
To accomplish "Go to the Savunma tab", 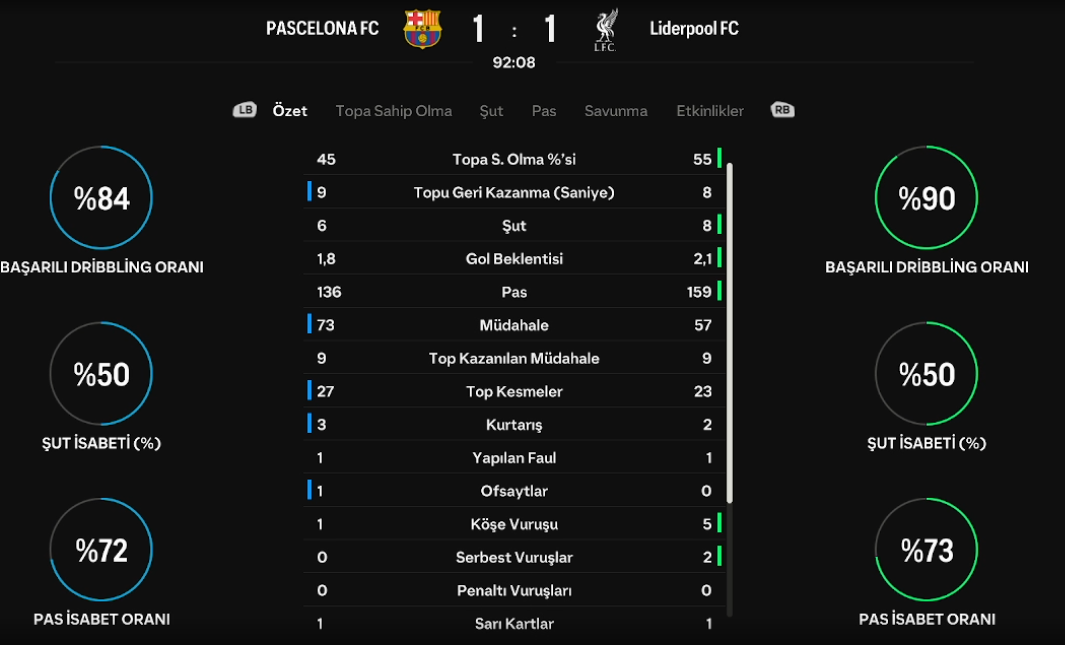I will pyautogui.click(x=616, y=111).
